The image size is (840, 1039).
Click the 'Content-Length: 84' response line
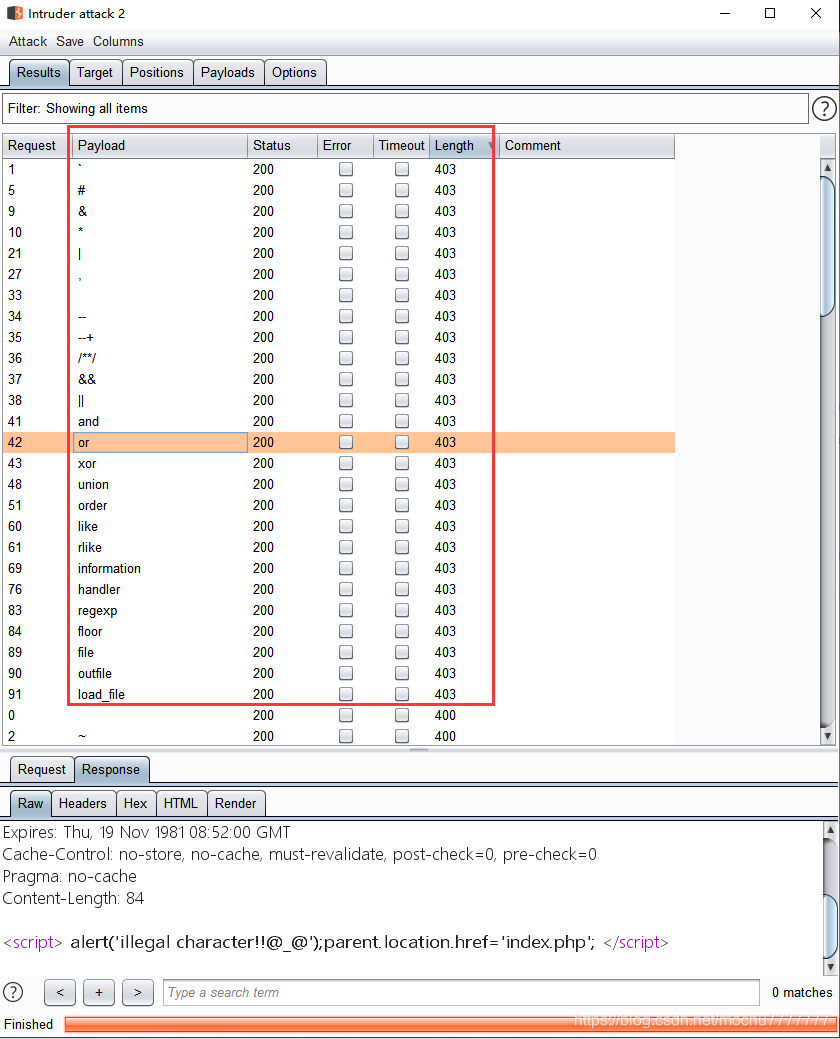(74, 899)
